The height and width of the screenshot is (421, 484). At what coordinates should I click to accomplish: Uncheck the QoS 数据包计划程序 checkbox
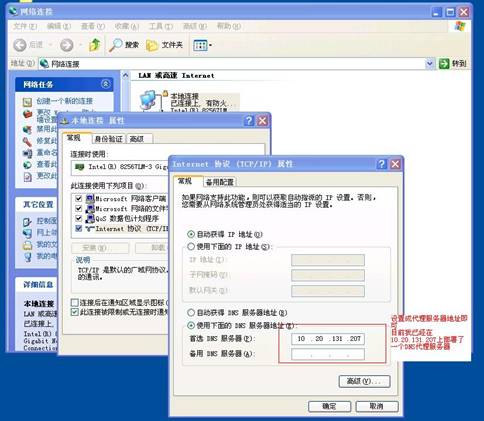(x=79, y=218)
